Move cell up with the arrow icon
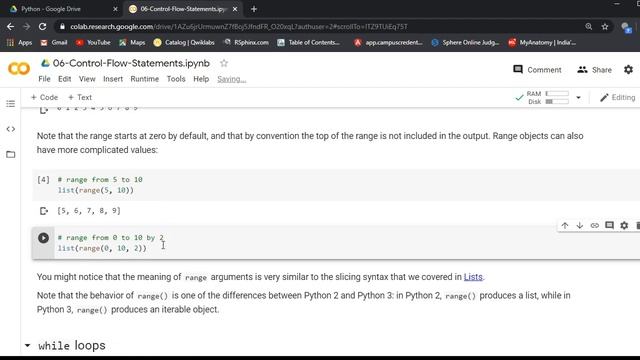The image size is (640, 360). click(565, 225)
